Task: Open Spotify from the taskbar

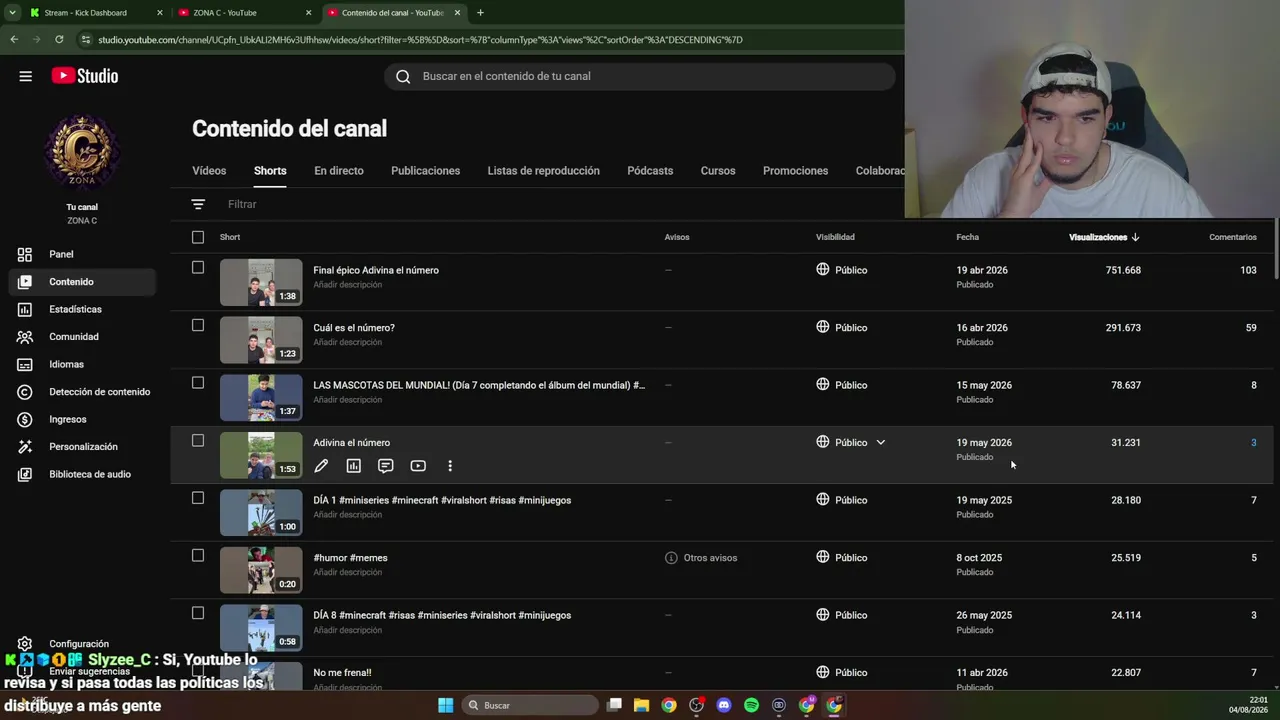Action: 752,705
